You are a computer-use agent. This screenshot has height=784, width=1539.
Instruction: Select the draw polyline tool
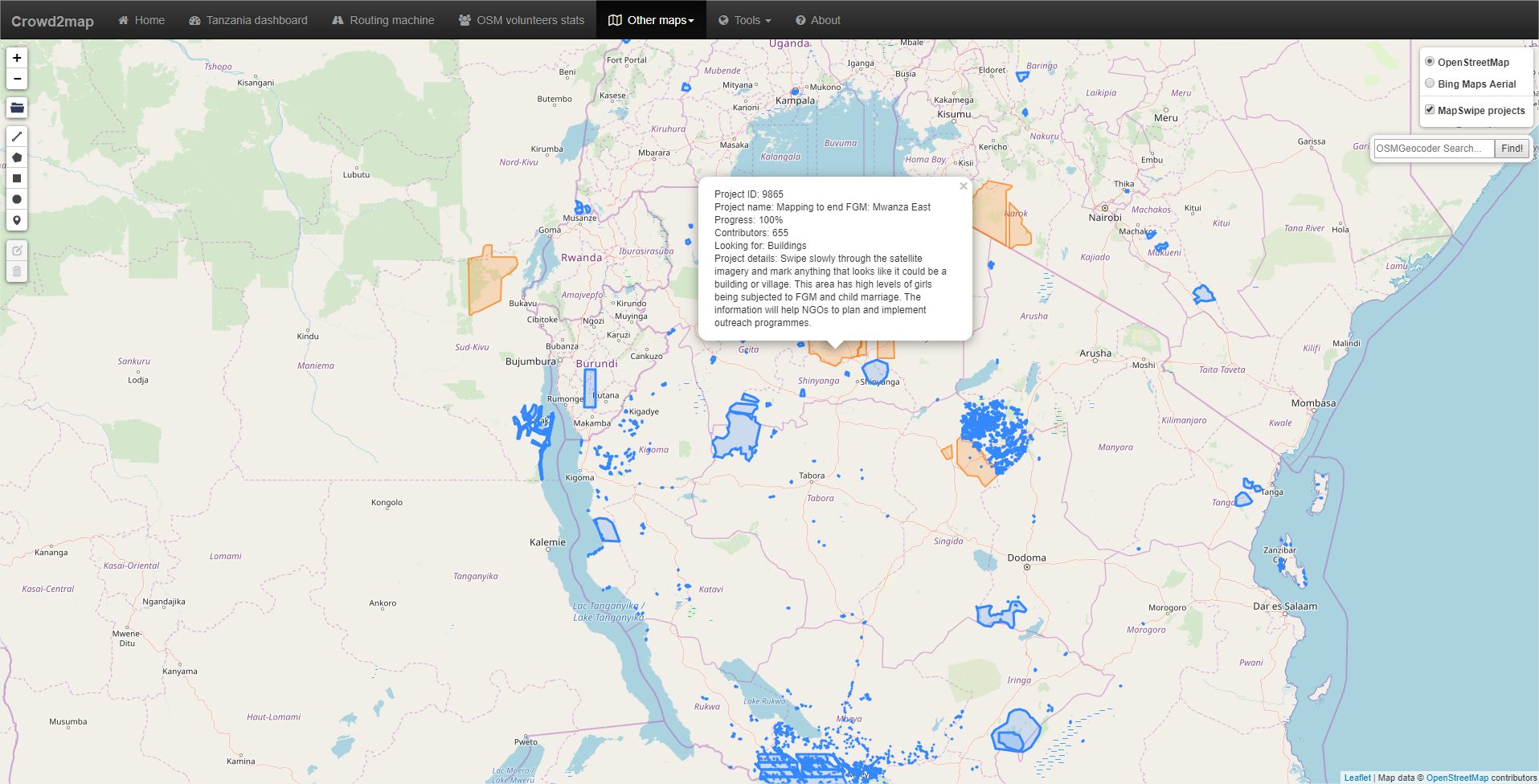click(x=17, y=137)
